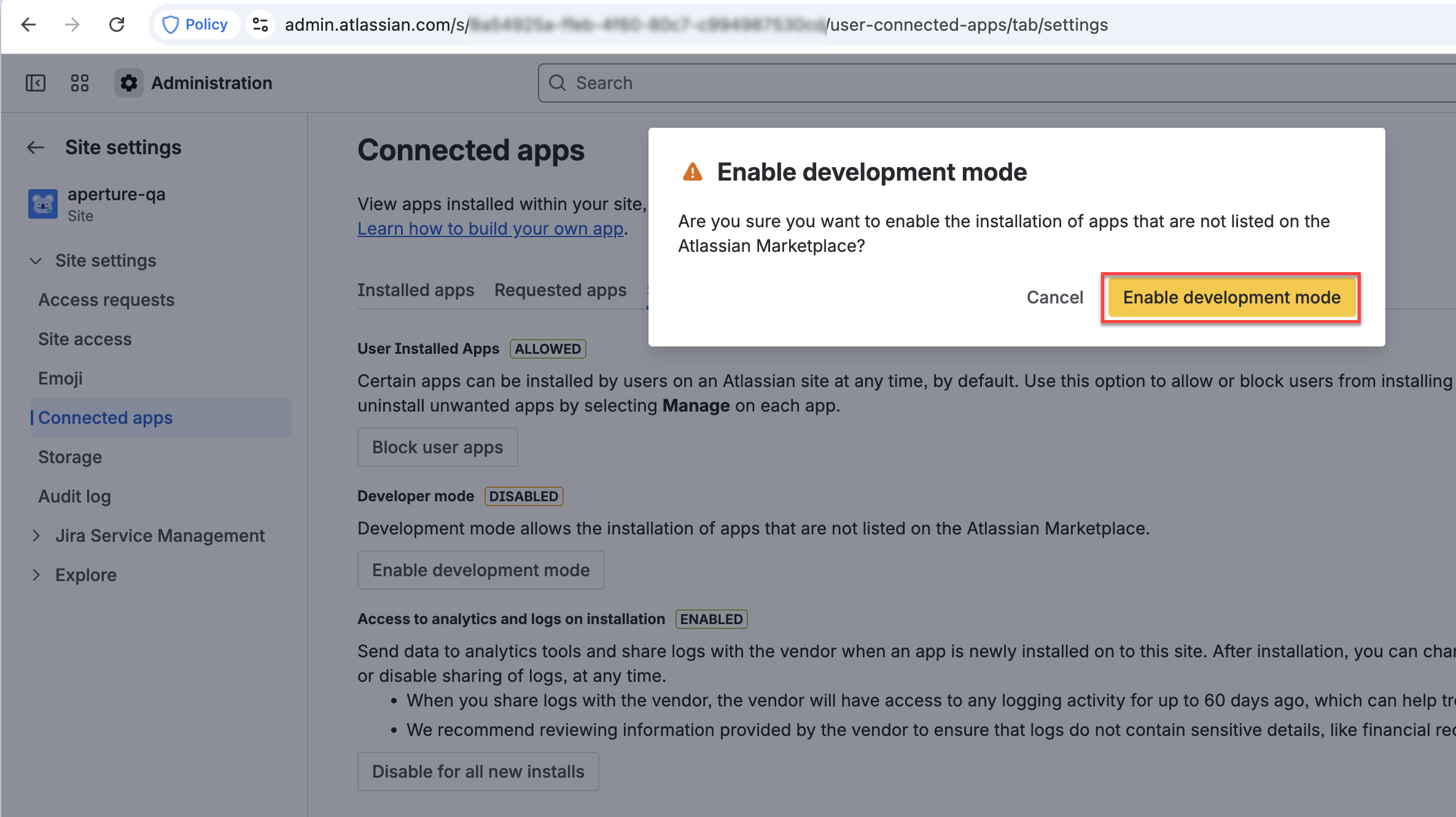
Task: Click the aperture-qa site avatar
Action: pyautogui.click(x=43, y=204)
